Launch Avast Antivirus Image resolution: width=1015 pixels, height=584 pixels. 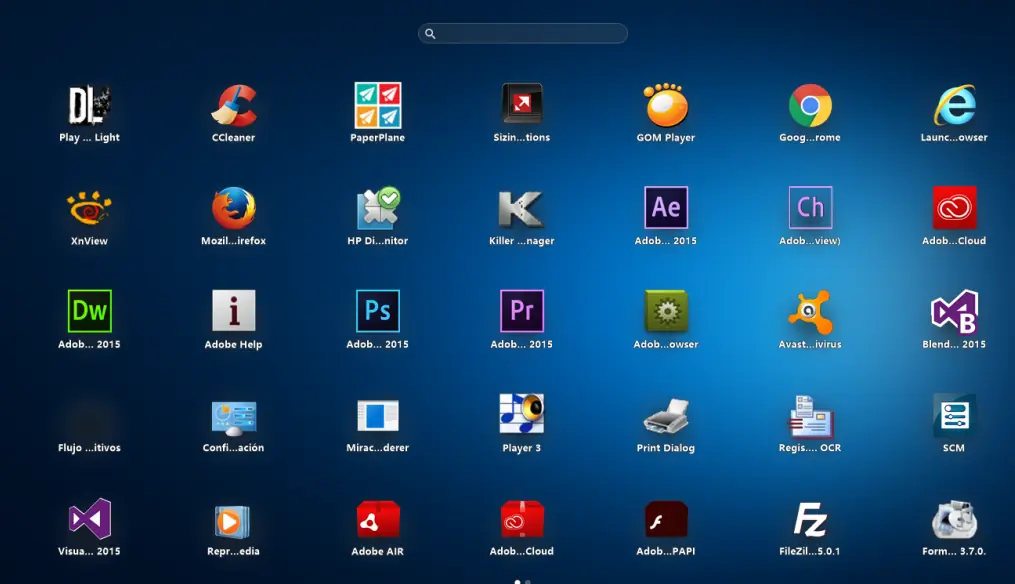(810, 313)
